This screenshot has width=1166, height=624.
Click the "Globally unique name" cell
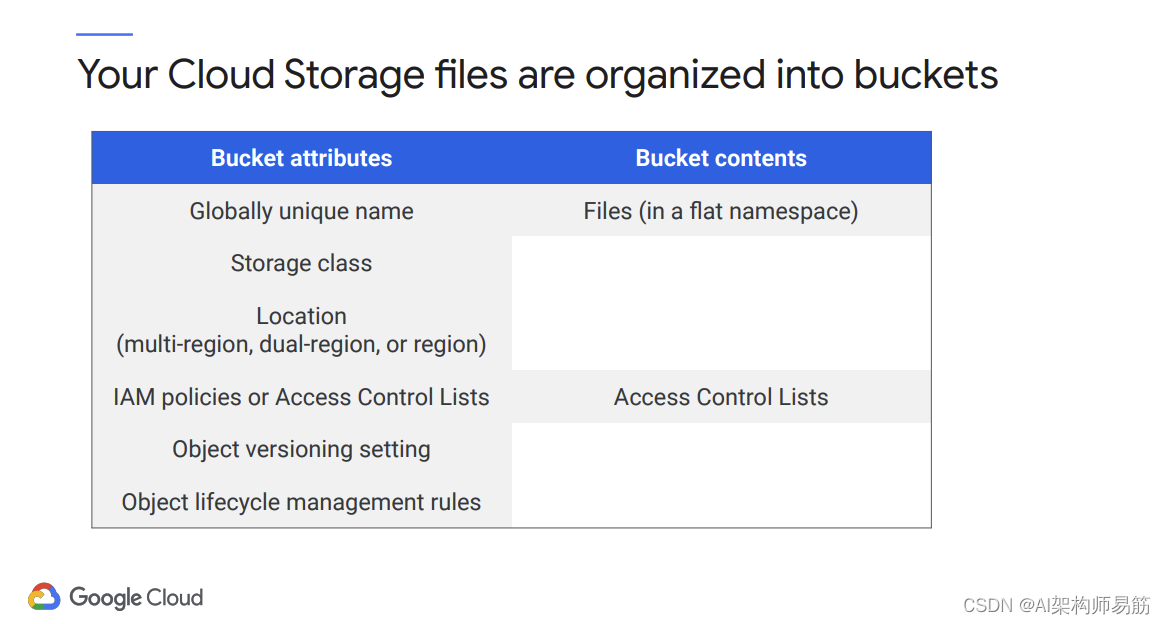[301, 211]
